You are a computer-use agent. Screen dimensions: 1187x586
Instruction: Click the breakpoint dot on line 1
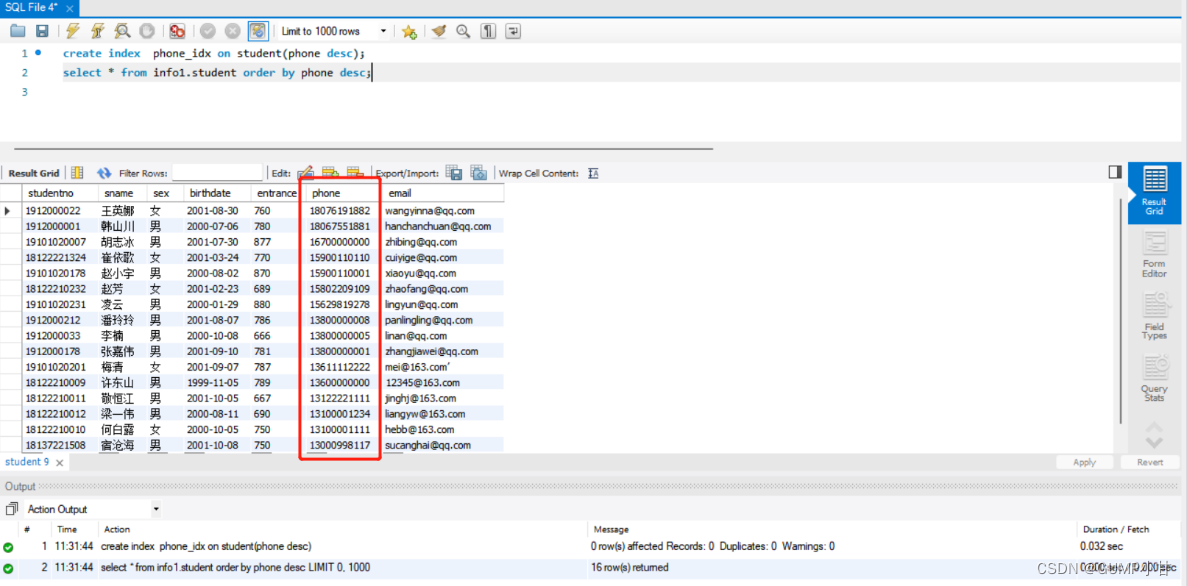[38, 53]
